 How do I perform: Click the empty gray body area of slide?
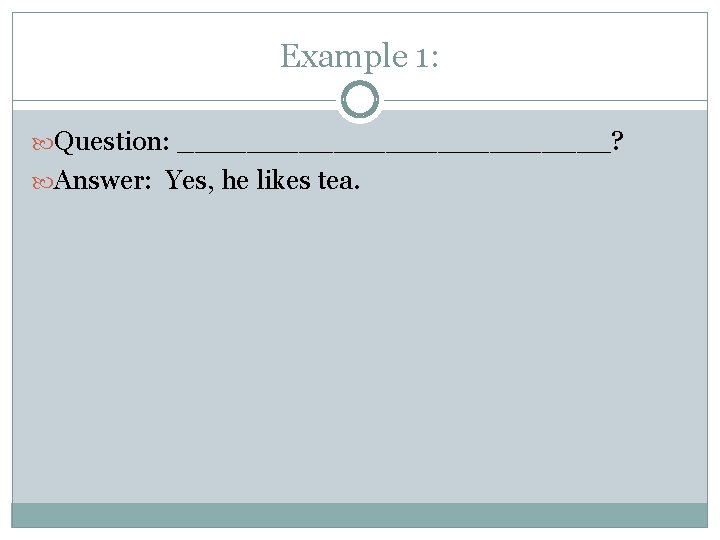point(360,350)
